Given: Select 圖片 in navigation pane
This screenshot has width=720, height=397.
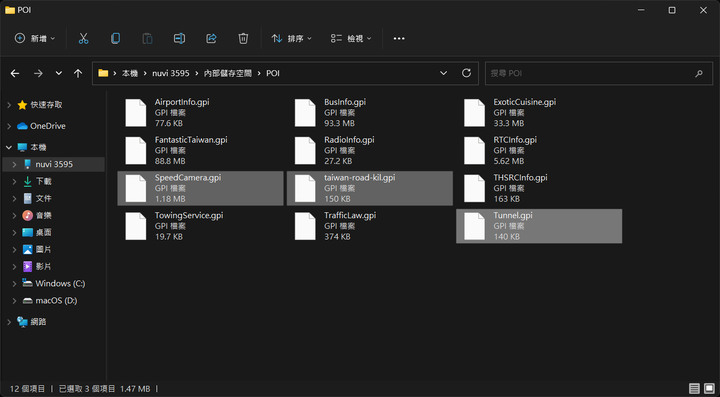Looking at the screenshot, I should 44,250.
